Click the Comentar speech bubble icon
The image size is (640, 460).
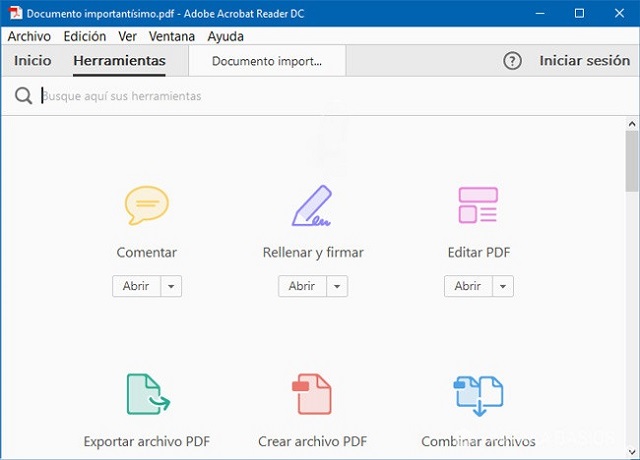(x=147, y=205)
